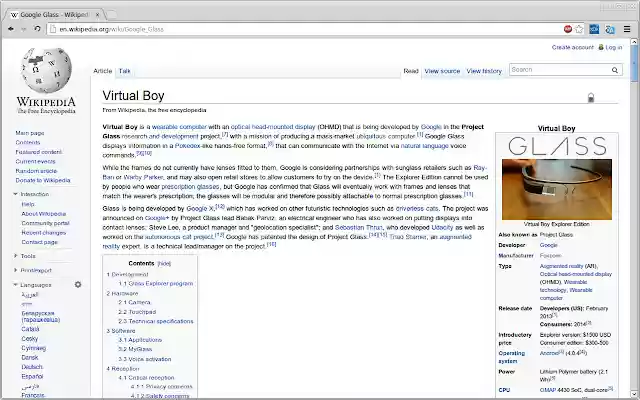
Task: Collapse the Languages sidebar section
Action: [15, 284]
